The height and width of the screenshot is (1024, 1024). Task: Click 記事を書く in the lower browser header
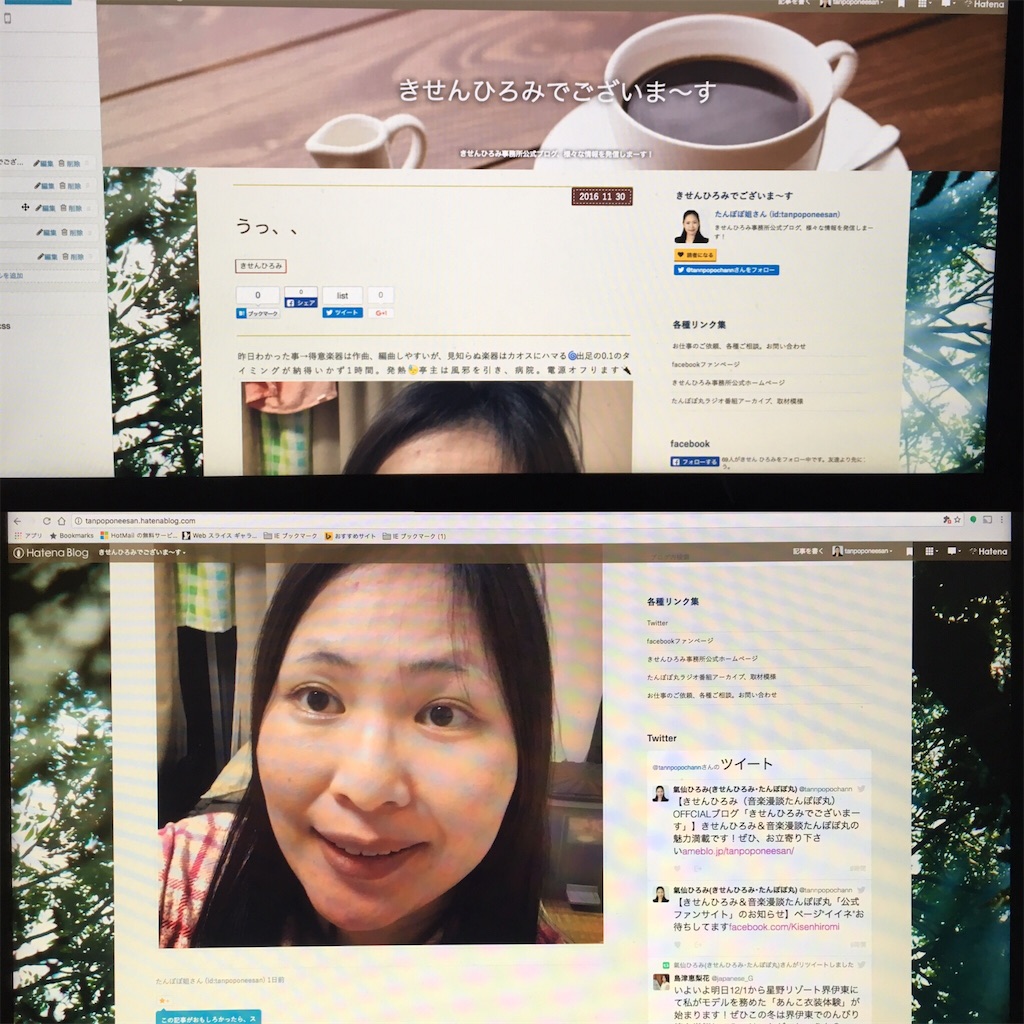808,551
